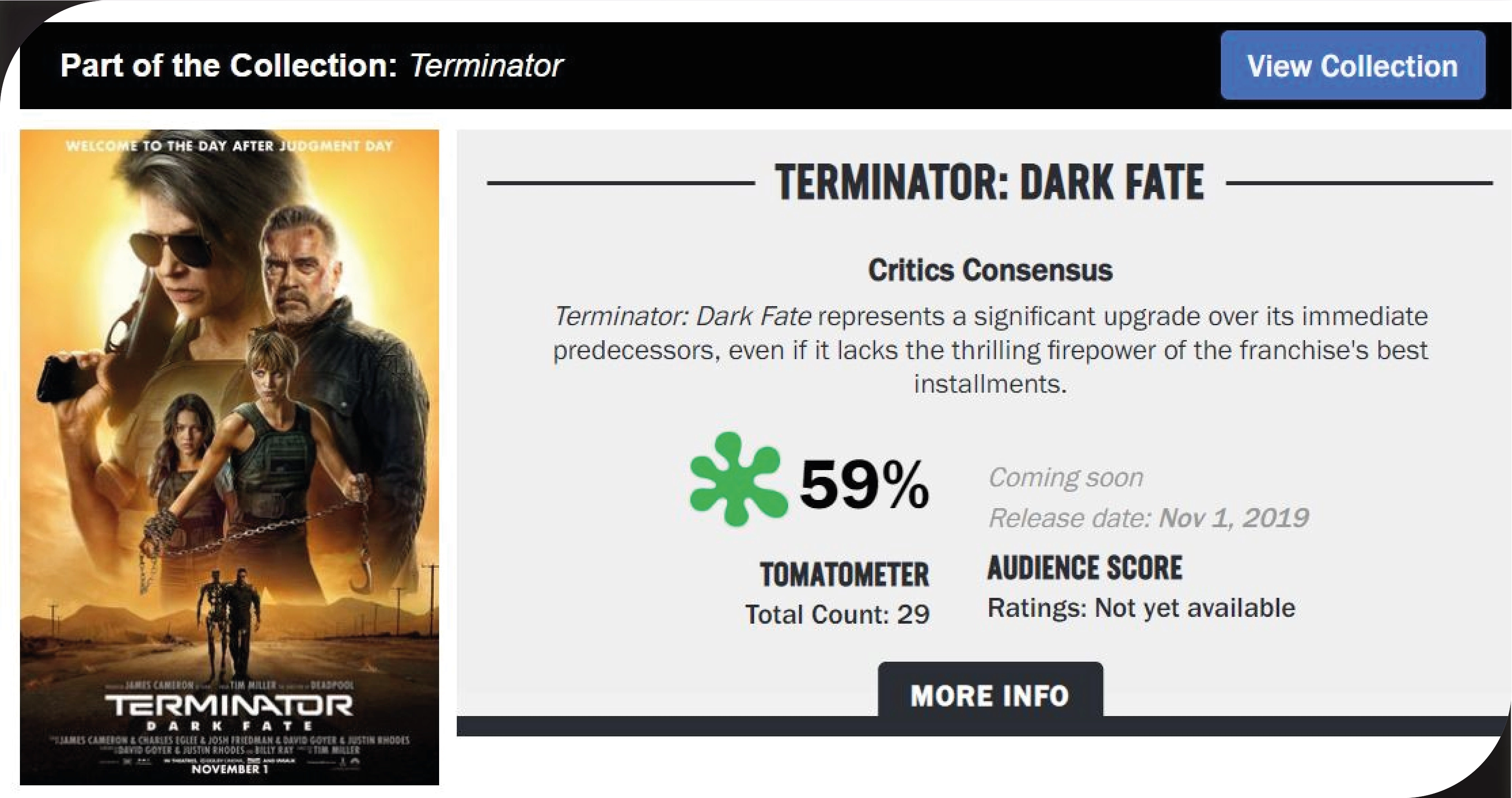The height and width of the screenshot is (798, 1512).
Task: Click the Part of the Collection label
Action: click(229, 65)
